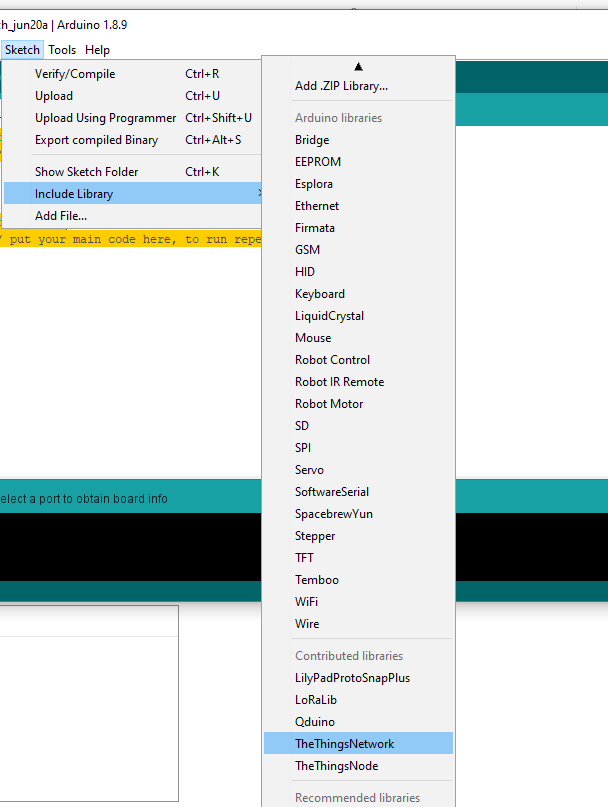
Task: Include the SPI library
Action: pyautogui.click(x=358, y=448)
